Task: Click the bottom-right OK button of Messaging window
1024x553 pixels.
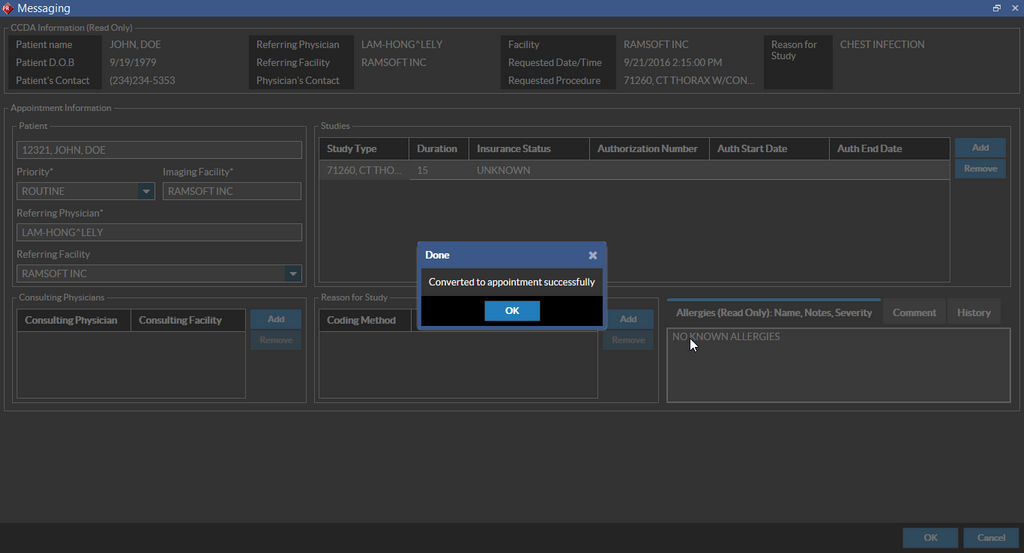Action: point(930,538)
